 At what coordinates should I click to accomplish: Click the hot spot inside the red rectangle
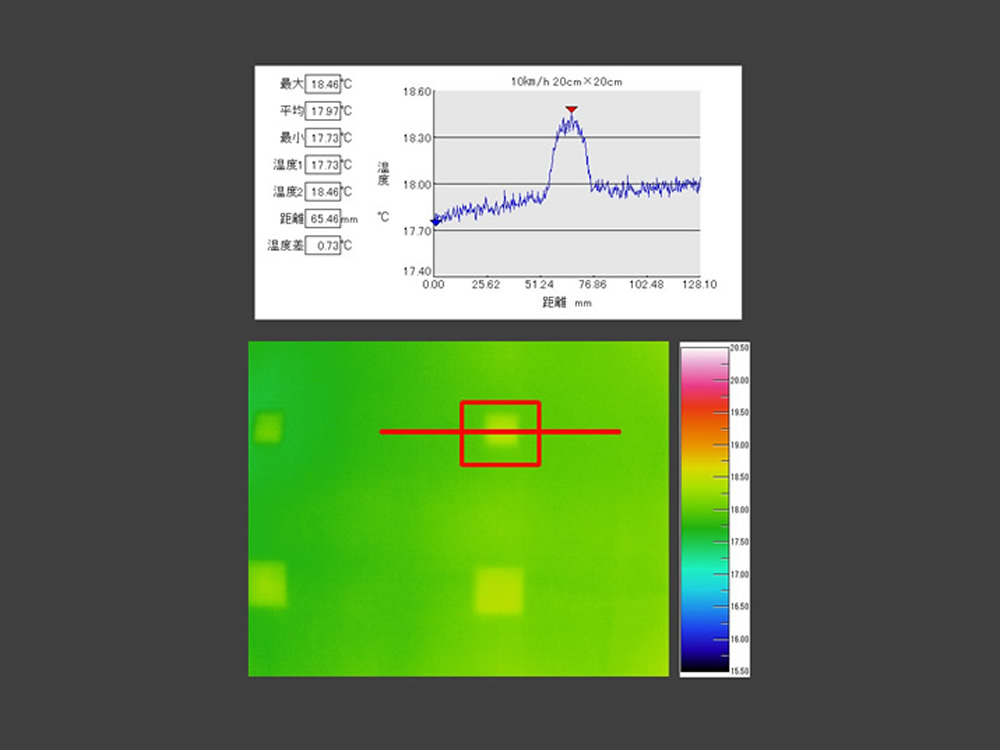coord(501,430)
